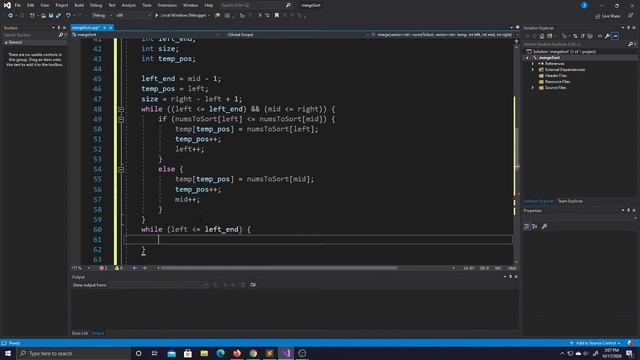Expand the References node
Viewport: 640px width, 360px height.
pyautogui.click(x=533, y=64)
